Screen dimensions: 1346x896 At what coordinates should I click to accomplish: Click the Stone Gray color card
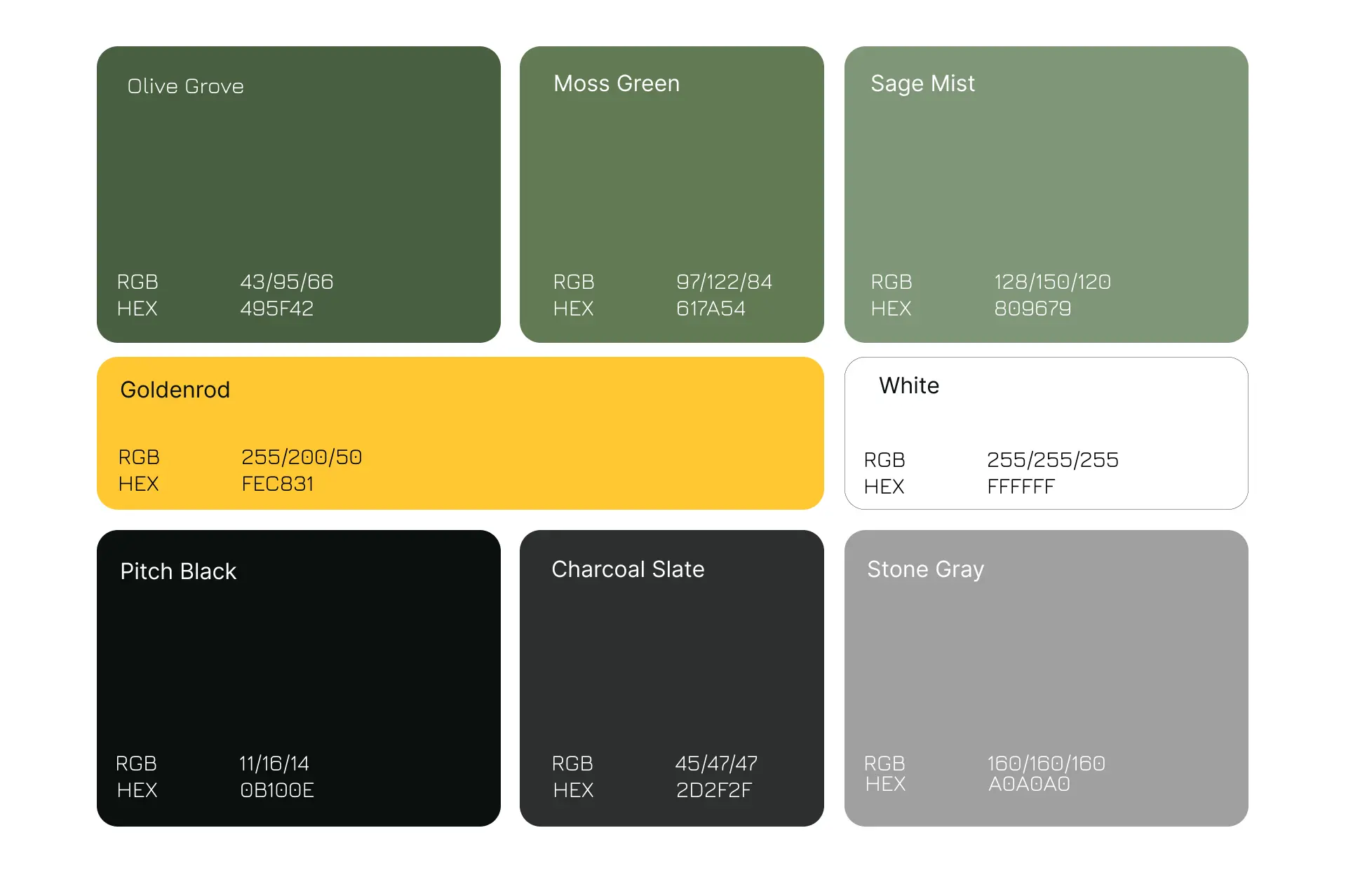[1045, 666]
